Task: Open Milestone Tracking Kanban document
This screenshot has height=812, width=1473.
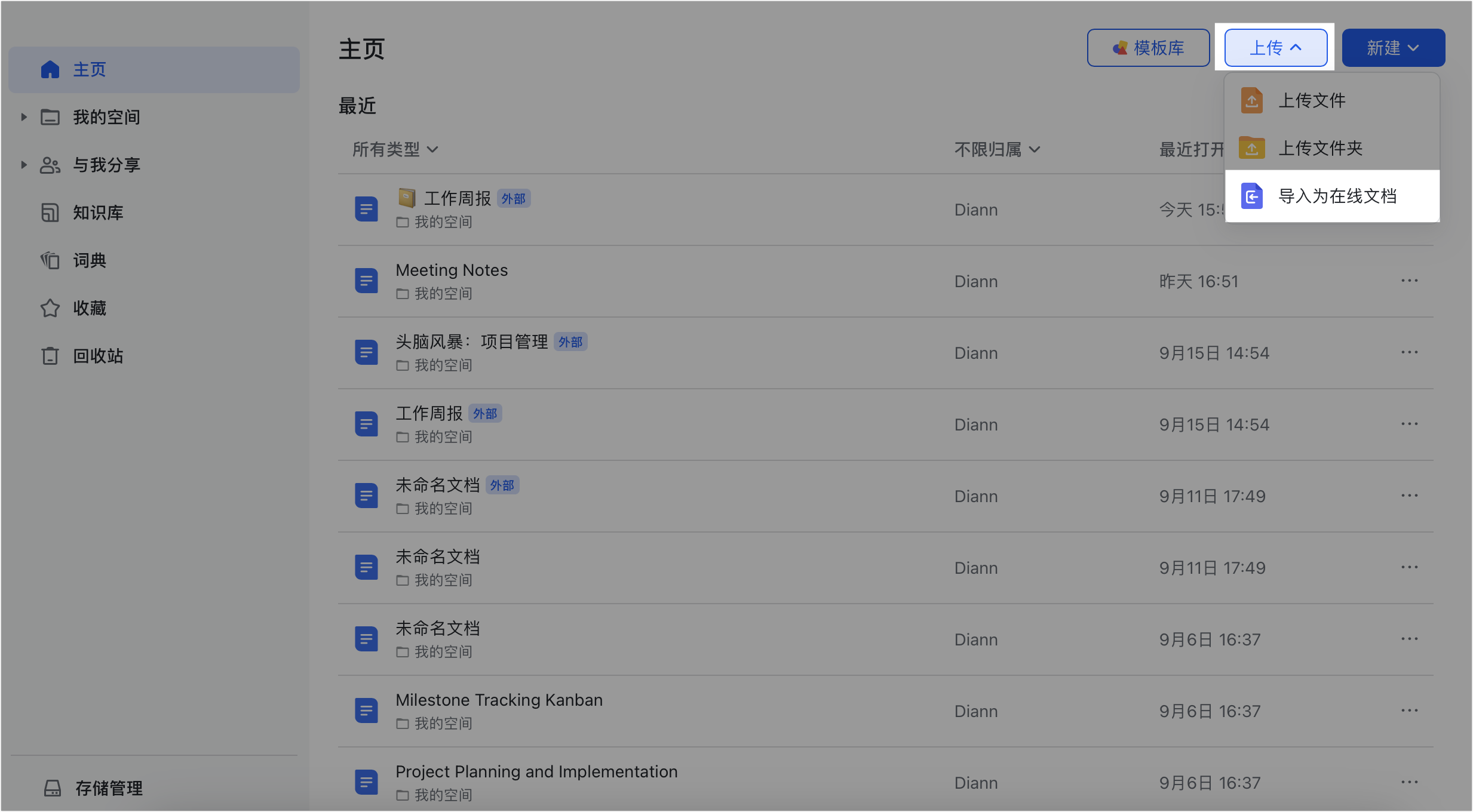Action: [x=499, y=700]
